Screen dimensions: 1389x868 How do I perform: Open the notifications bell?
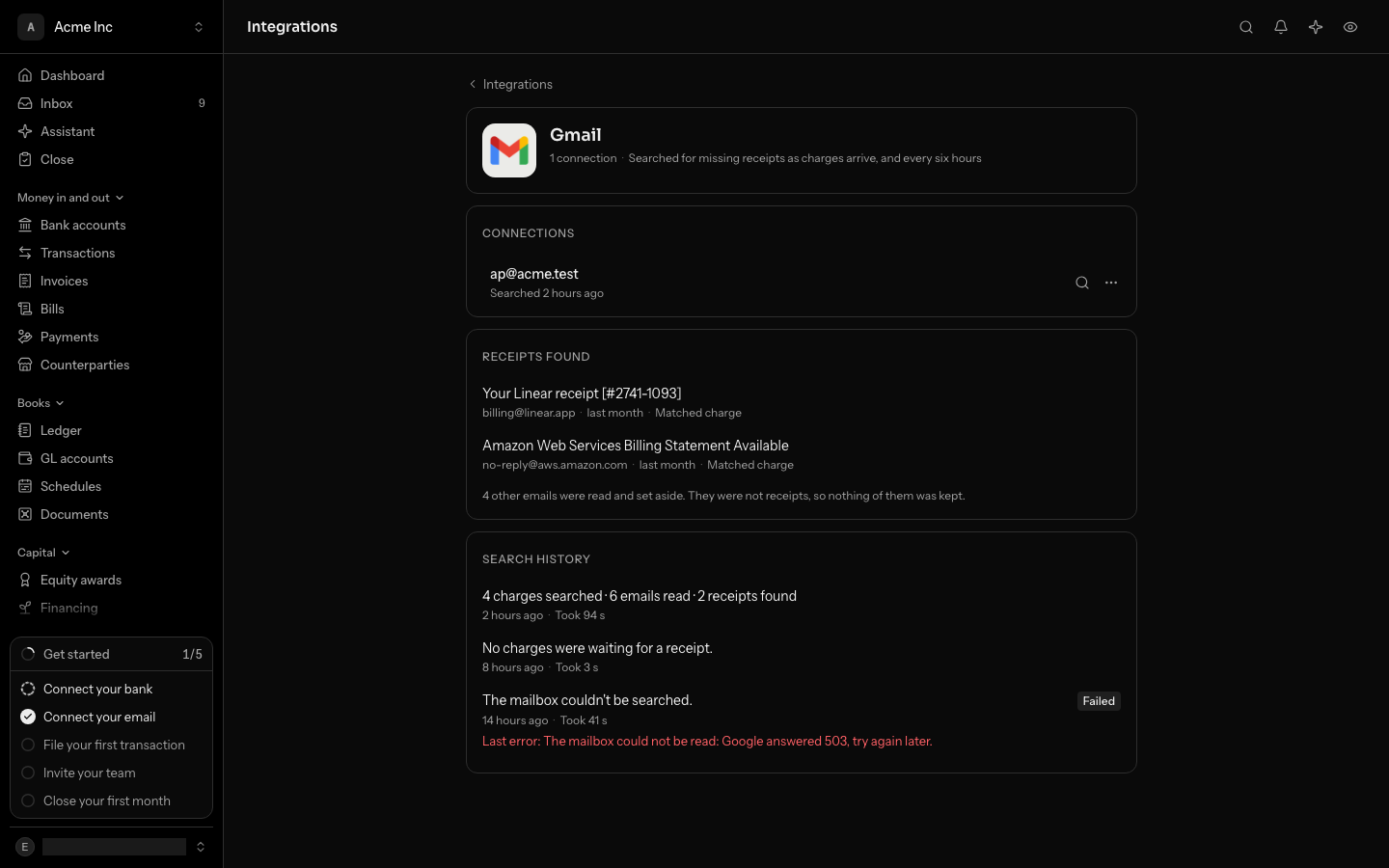(x=1281, y=27)
